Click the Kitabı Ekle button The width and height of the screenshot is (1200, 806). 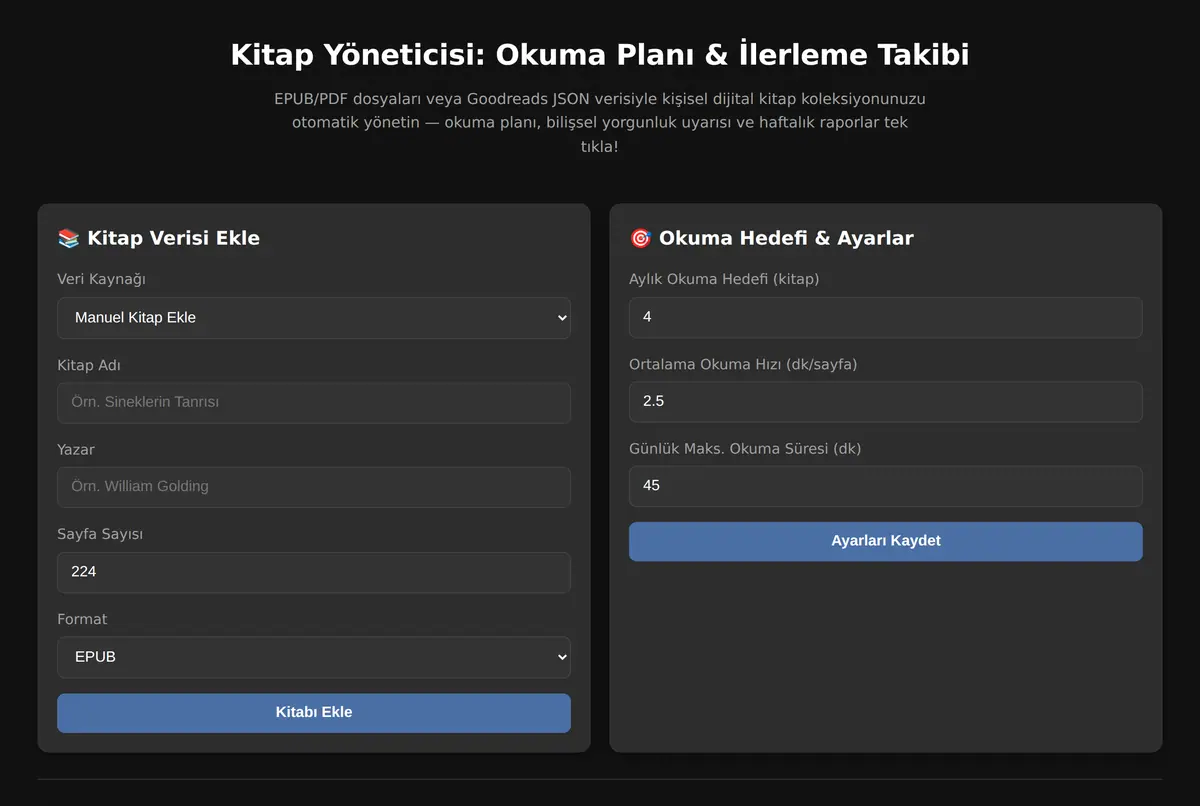click(x=314, y=713)
